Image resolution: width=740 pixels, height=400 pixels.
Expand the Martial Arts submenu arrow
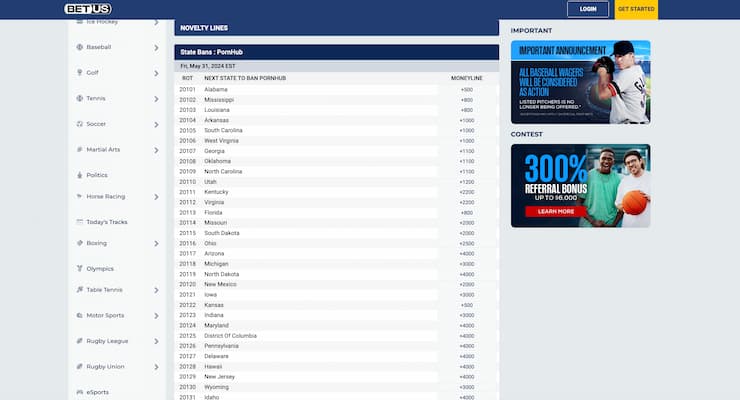pyautogui.click(x=156, y=150)
